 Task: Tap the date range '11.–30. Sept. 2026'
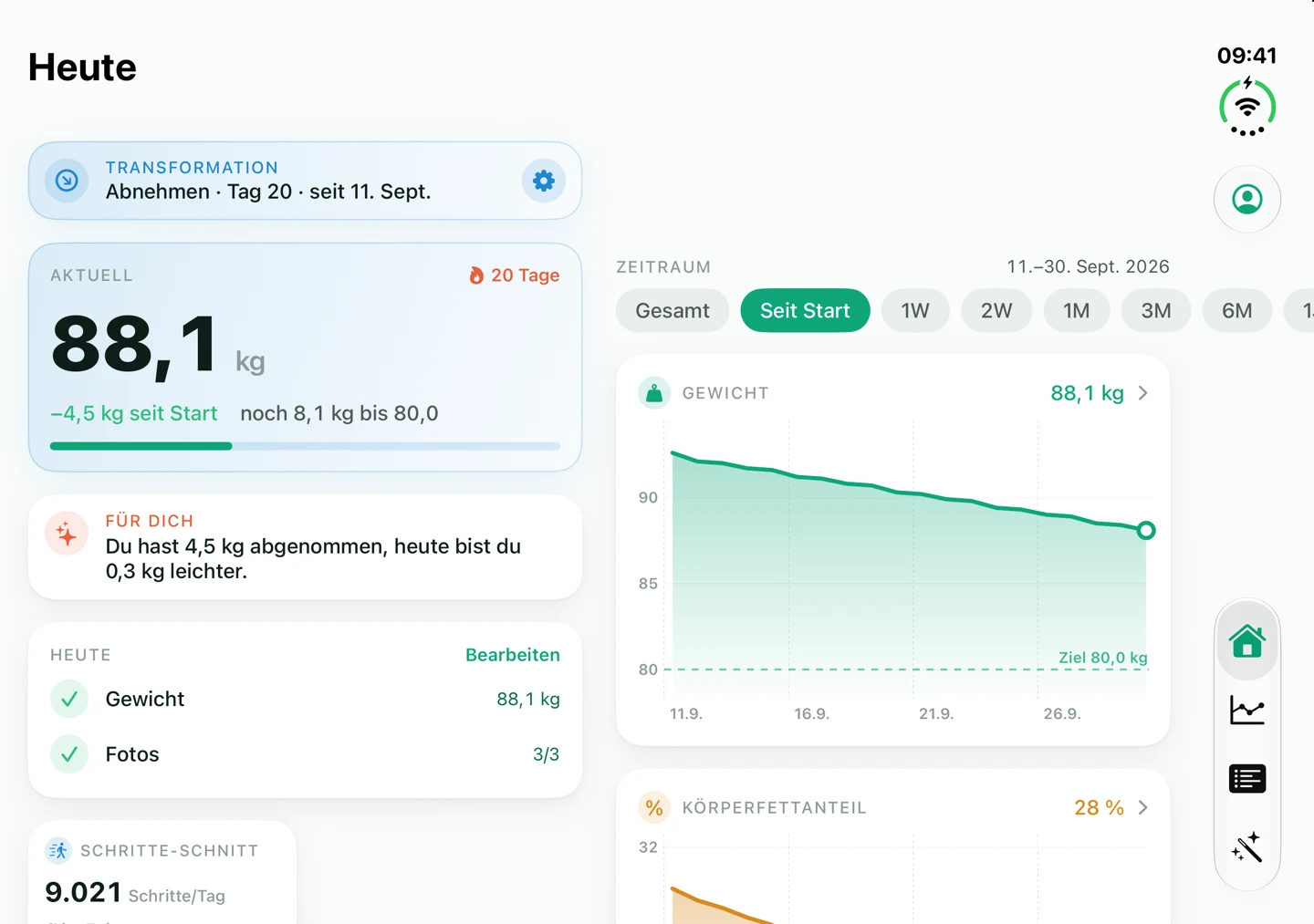(x=1088, y=266)
